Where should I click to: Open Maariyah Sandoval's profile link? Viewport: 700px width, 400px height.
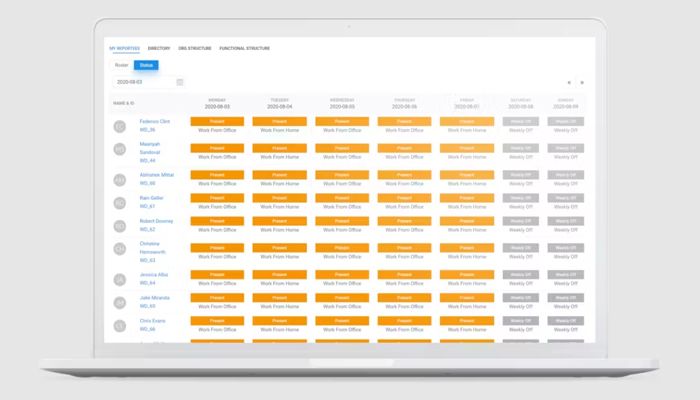click(x=150, y=148)
